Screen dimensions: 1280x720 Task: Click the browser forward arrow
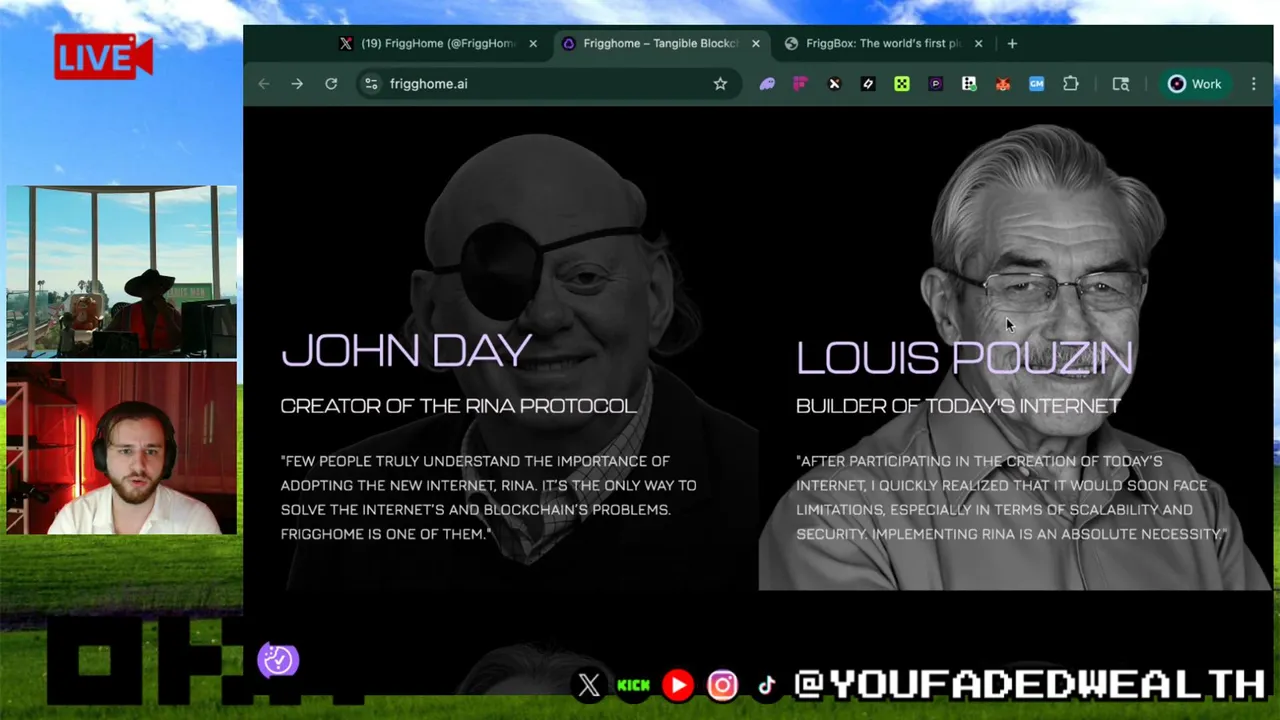click(297, 84)
